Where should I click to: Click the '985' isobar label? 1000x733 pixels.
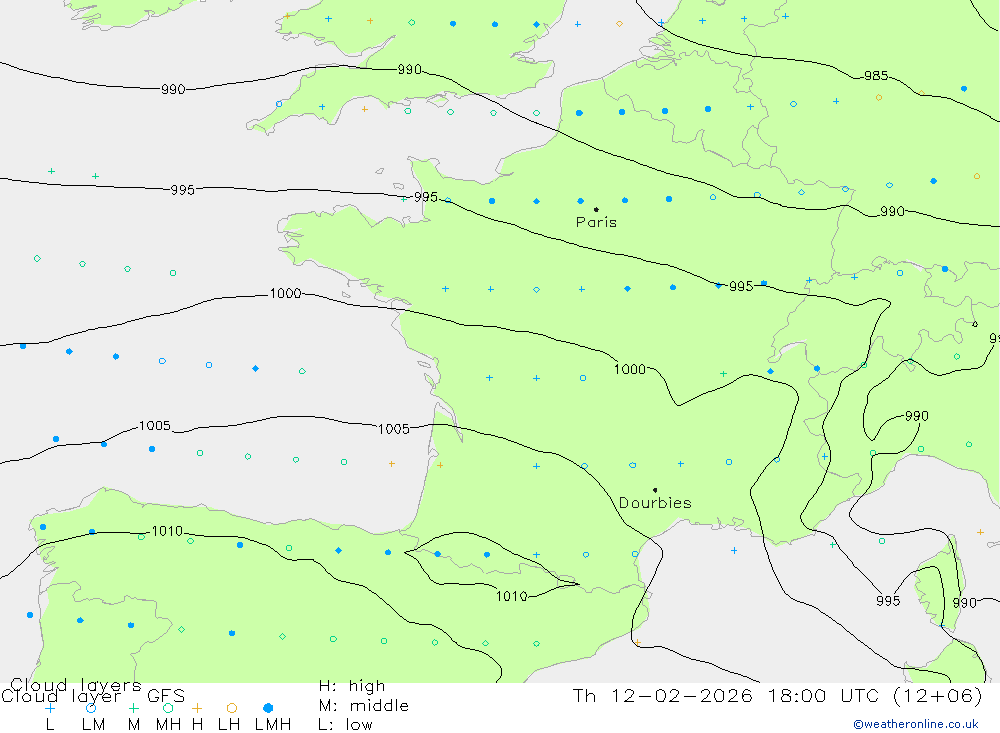pos(876,76)
